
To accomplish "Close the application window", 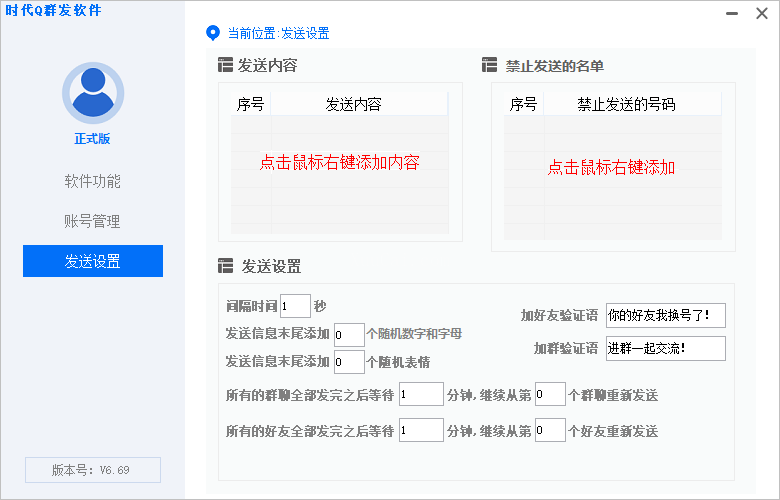I will pos(761,13).
